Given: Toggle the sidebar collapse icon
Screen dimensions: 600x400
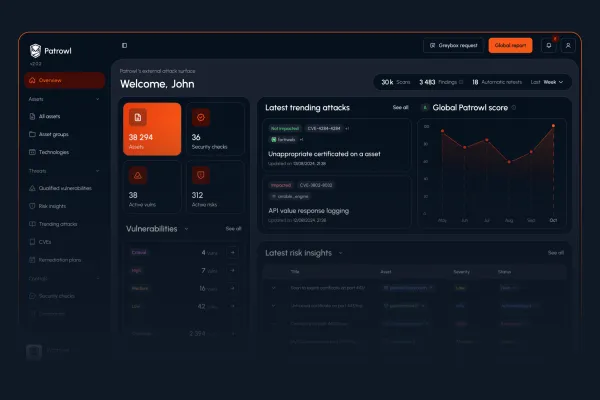Looking at the screenshot, I should click(124, 45).
